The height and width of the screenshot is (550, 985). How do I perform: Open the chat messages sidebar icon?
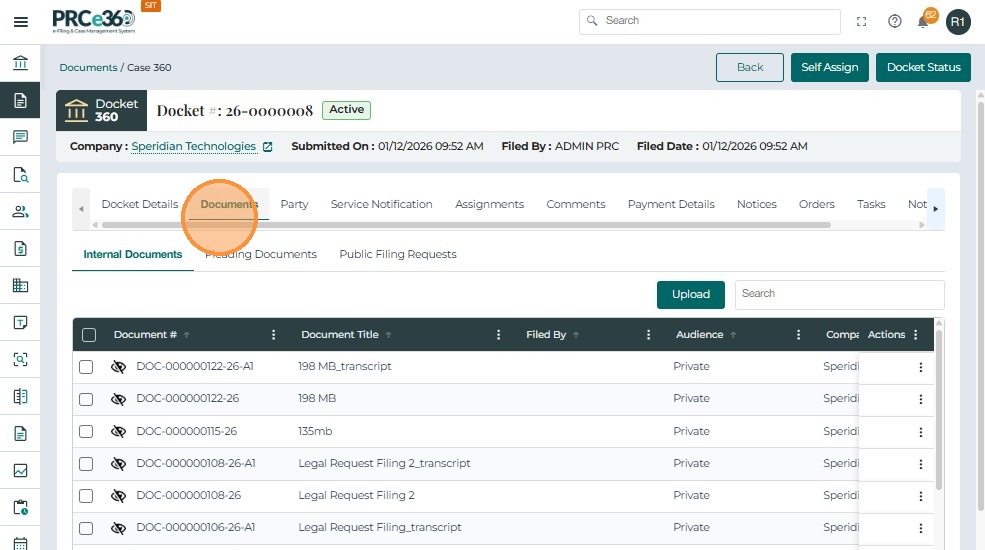20,137
